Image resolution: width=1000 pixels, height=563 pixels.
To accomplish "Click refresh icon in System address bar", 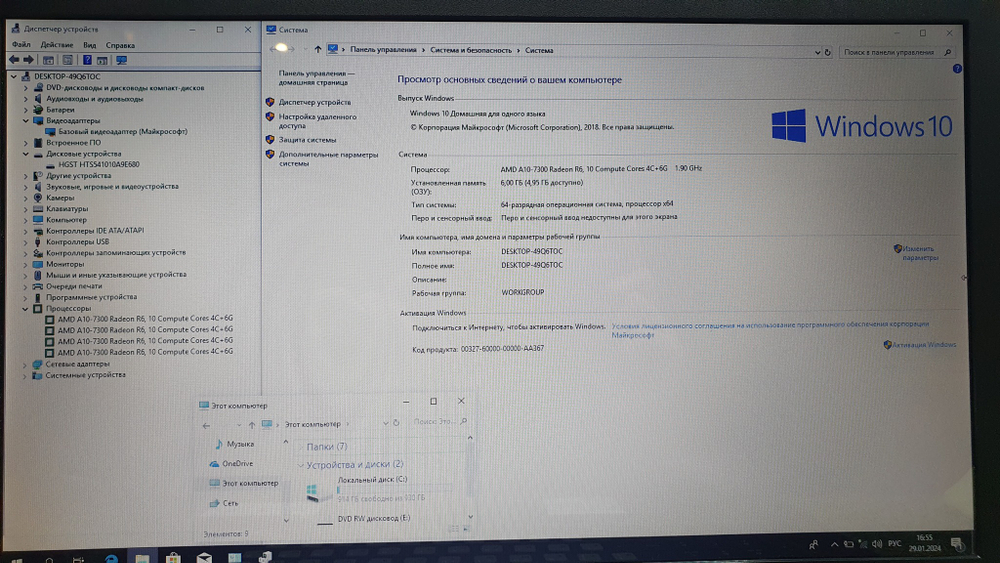I will (828, 52).
